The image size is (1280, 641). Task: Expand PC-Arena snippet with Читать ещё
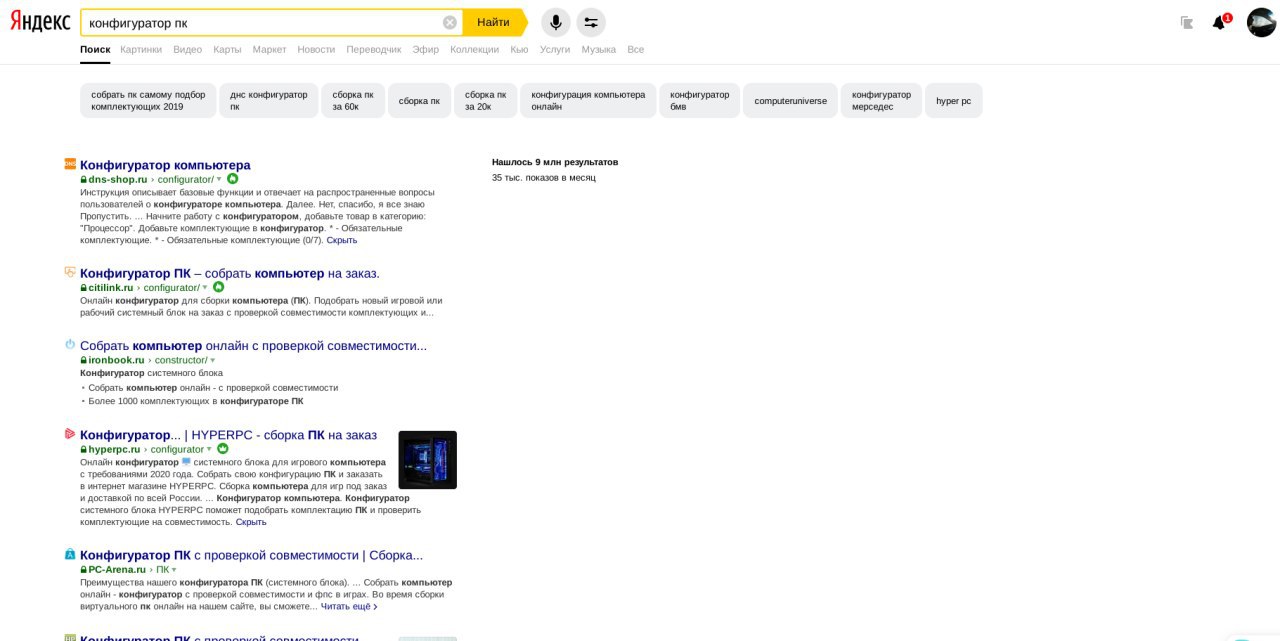coord(349,606)
